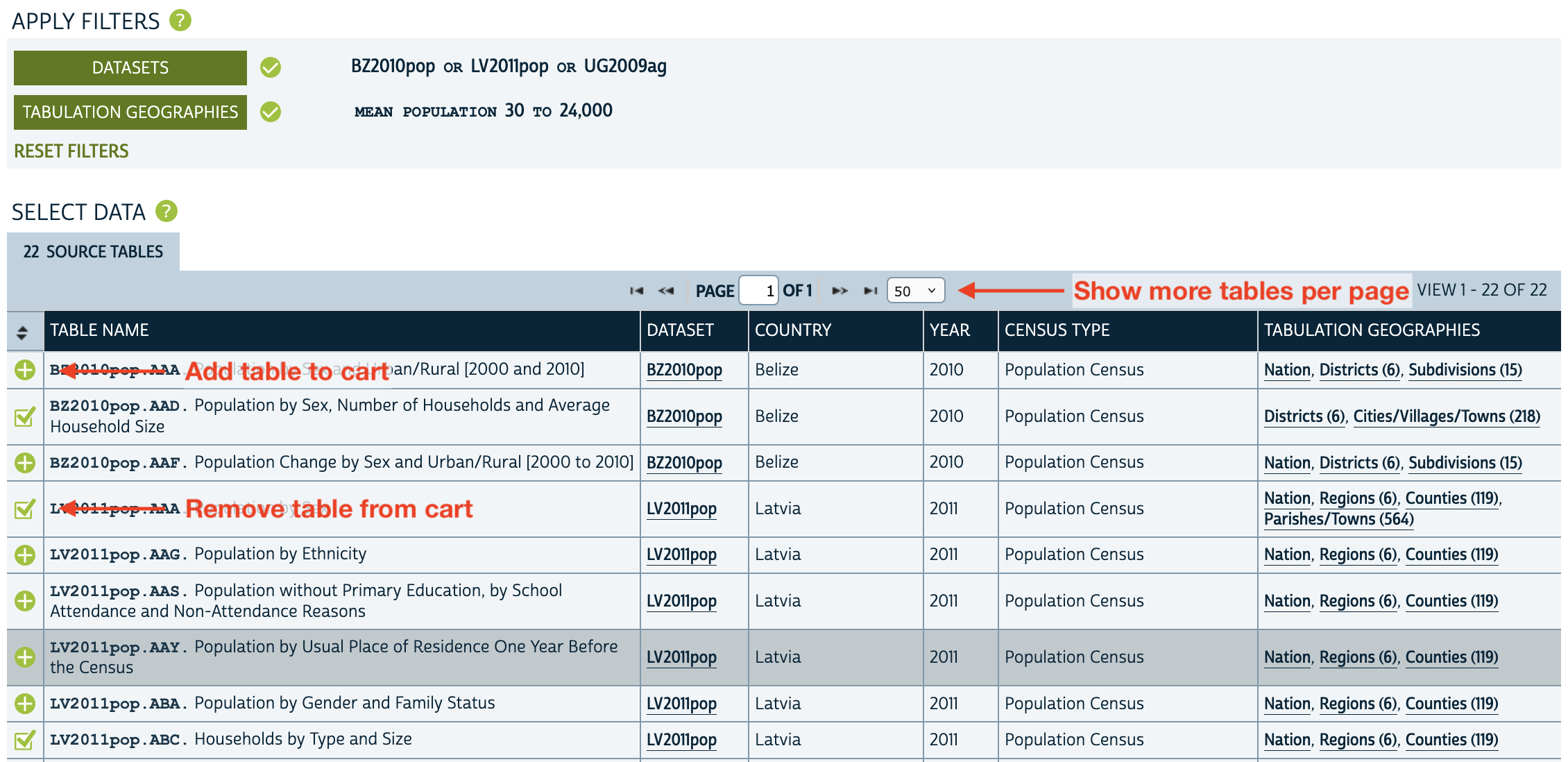The image size is (1568, 762).
Task: Open Counties (119) link in ABA row
Action: pyautogui.click(x=1451, y=704)
